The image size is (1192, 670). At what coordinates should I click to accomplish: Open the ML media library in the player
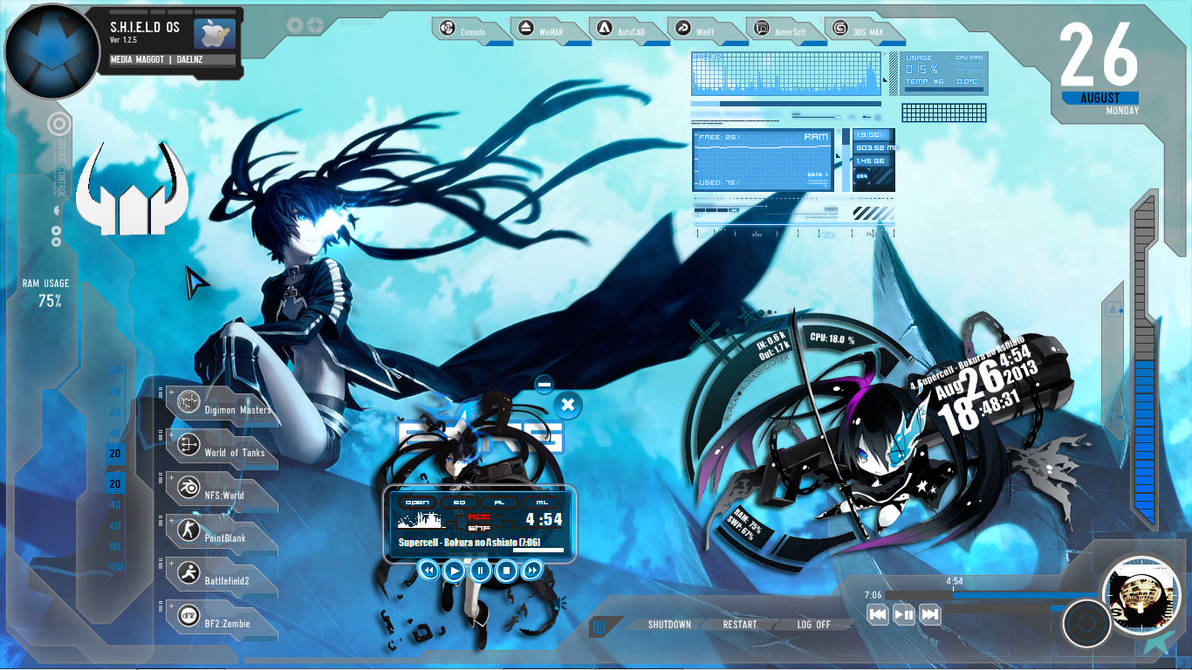[542, 502]
